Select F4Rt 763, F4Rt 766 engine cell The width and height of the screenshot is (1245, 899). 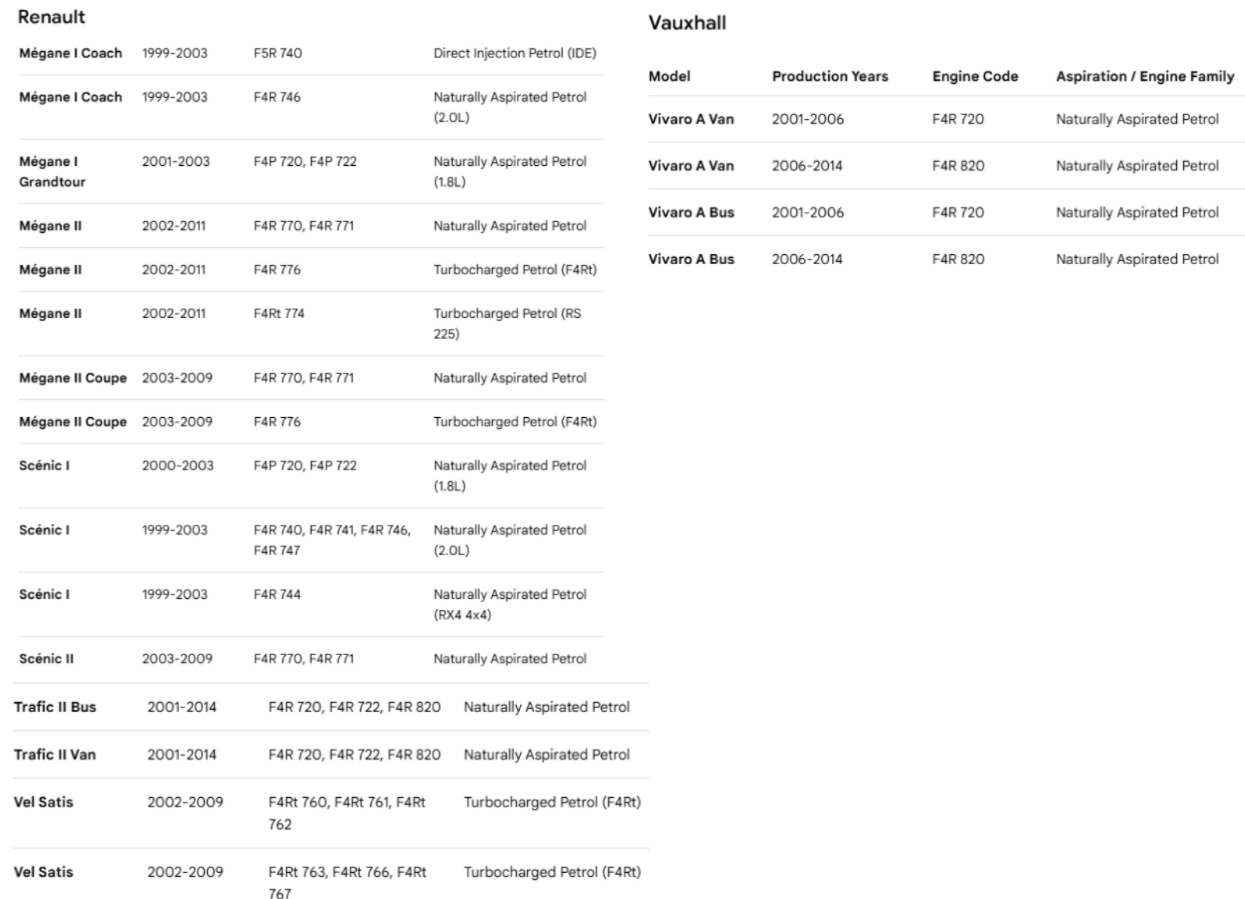(x=348, y=882)
